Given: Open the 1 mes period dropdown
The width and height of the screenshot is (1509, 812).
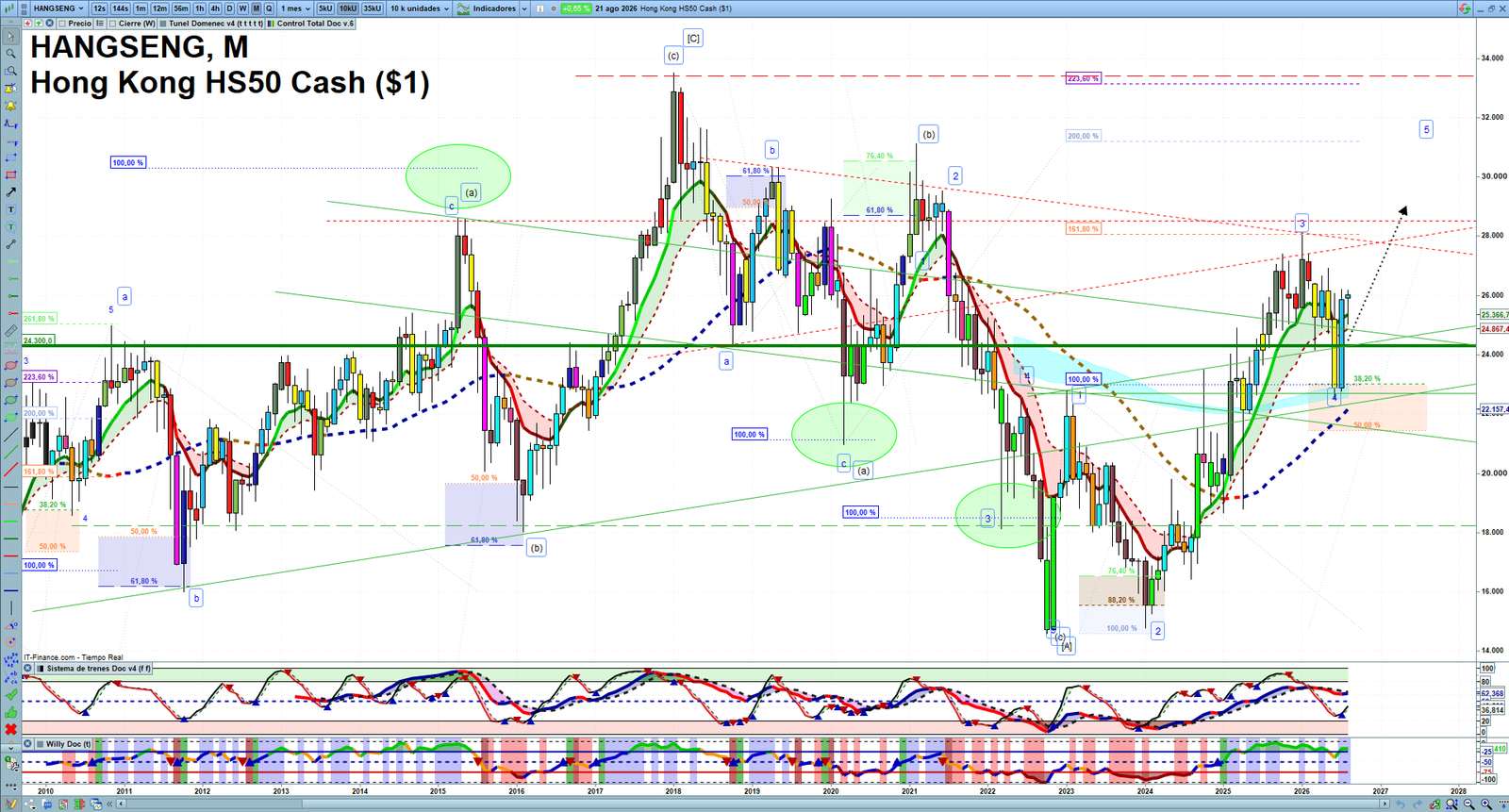Looking at the screenshot, I should tap(295, 8).
